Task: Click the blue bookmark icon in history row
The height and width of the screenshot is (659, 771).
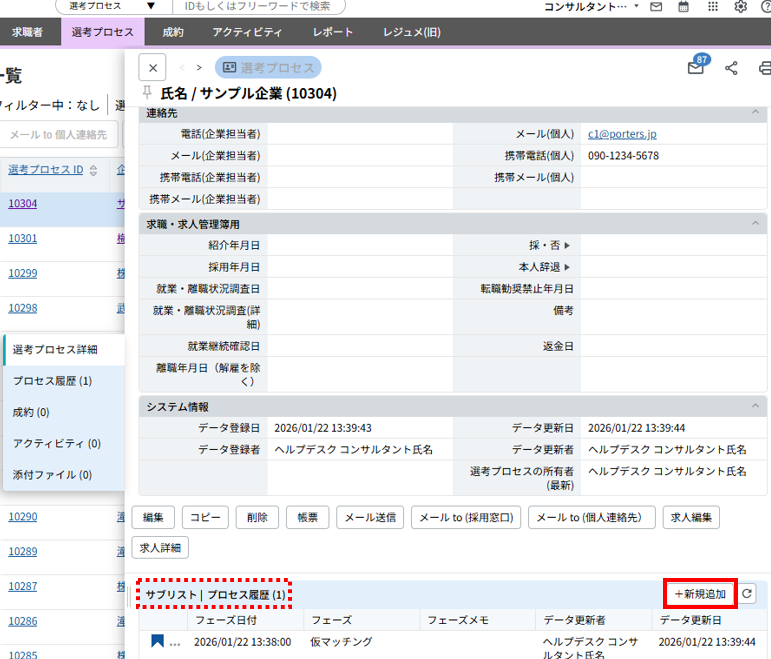Action: pyautogui.click(x=158, y=641)
